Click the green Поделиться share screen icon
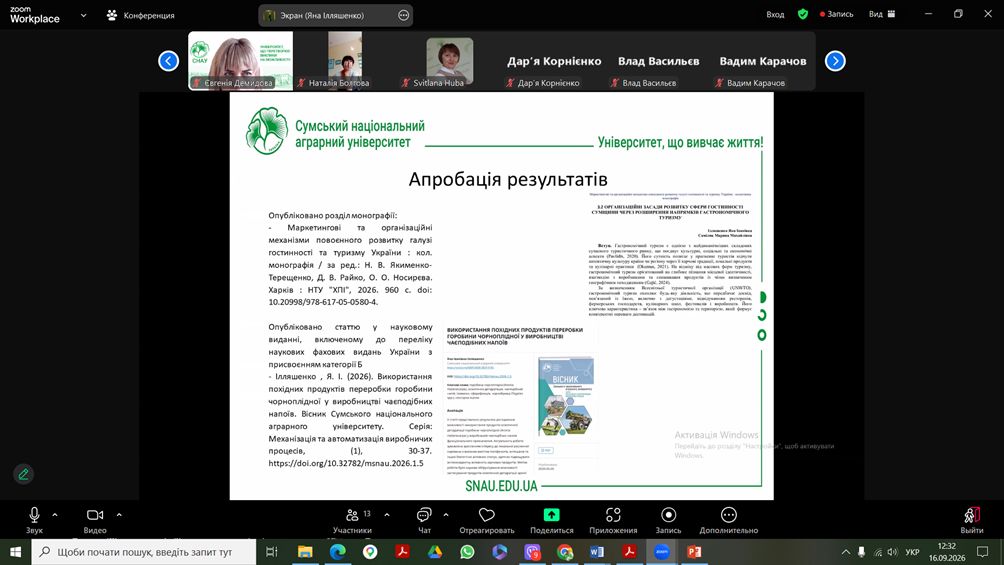 (x=551, y=515)
